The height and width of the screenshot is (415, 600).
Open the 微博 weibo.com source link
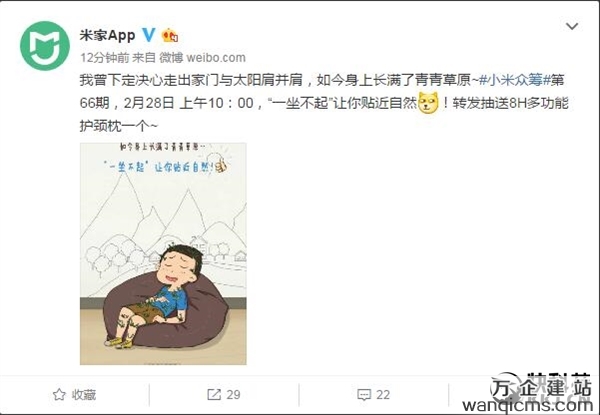(202, 58)
